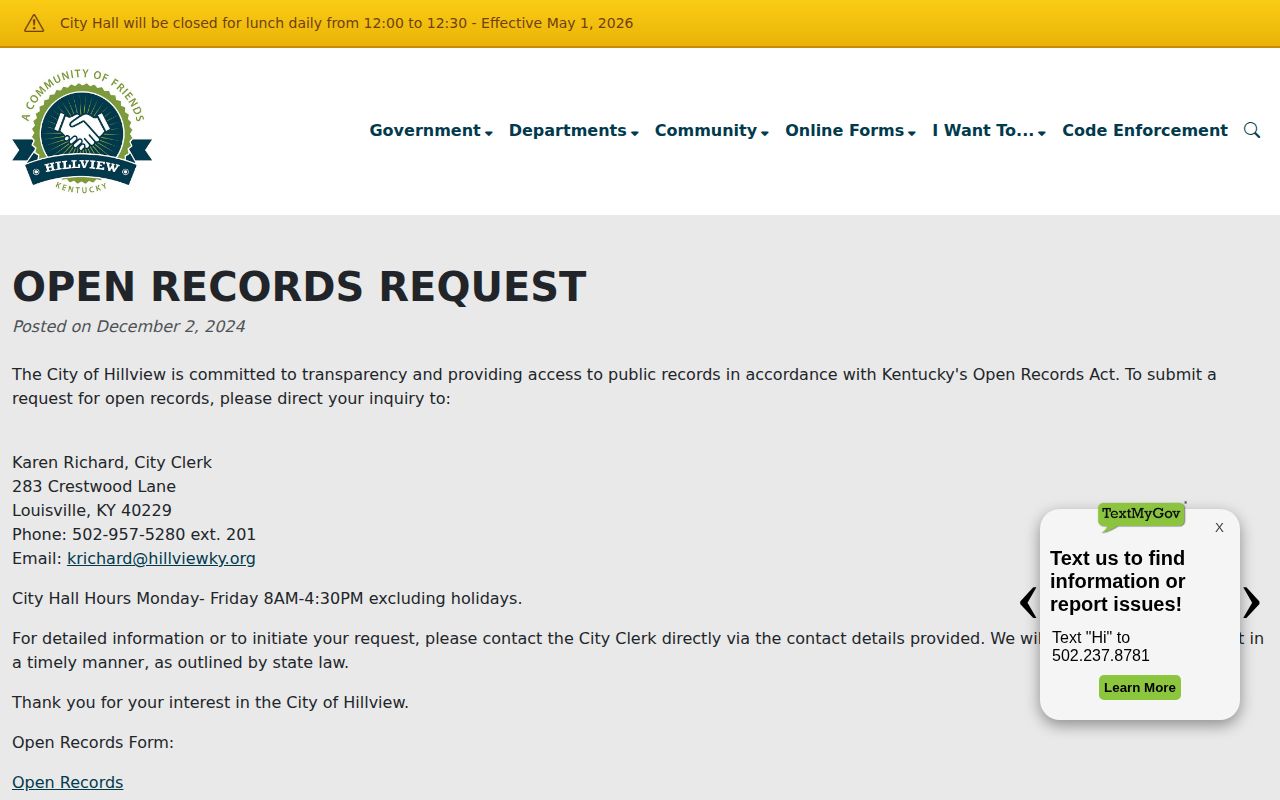Click the text number 502.237.8781
Image resolution: width=1280 pixels, height=800 pixels.
1101,656
